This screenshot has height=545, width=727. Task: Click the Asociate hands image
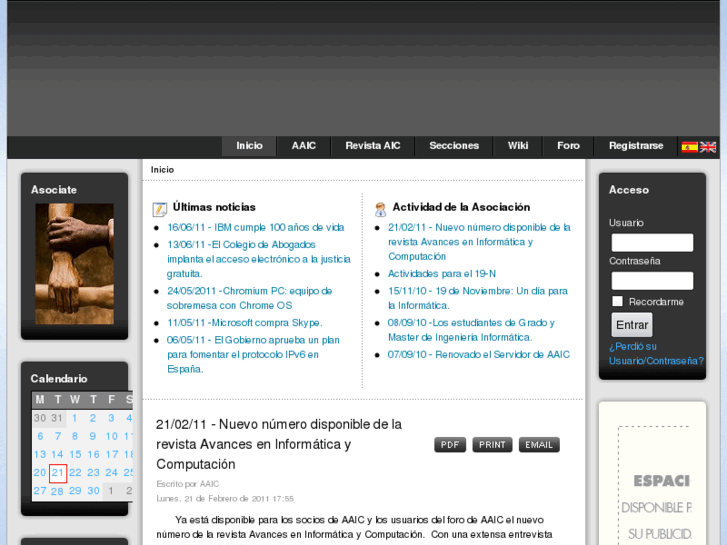[75, 263]
